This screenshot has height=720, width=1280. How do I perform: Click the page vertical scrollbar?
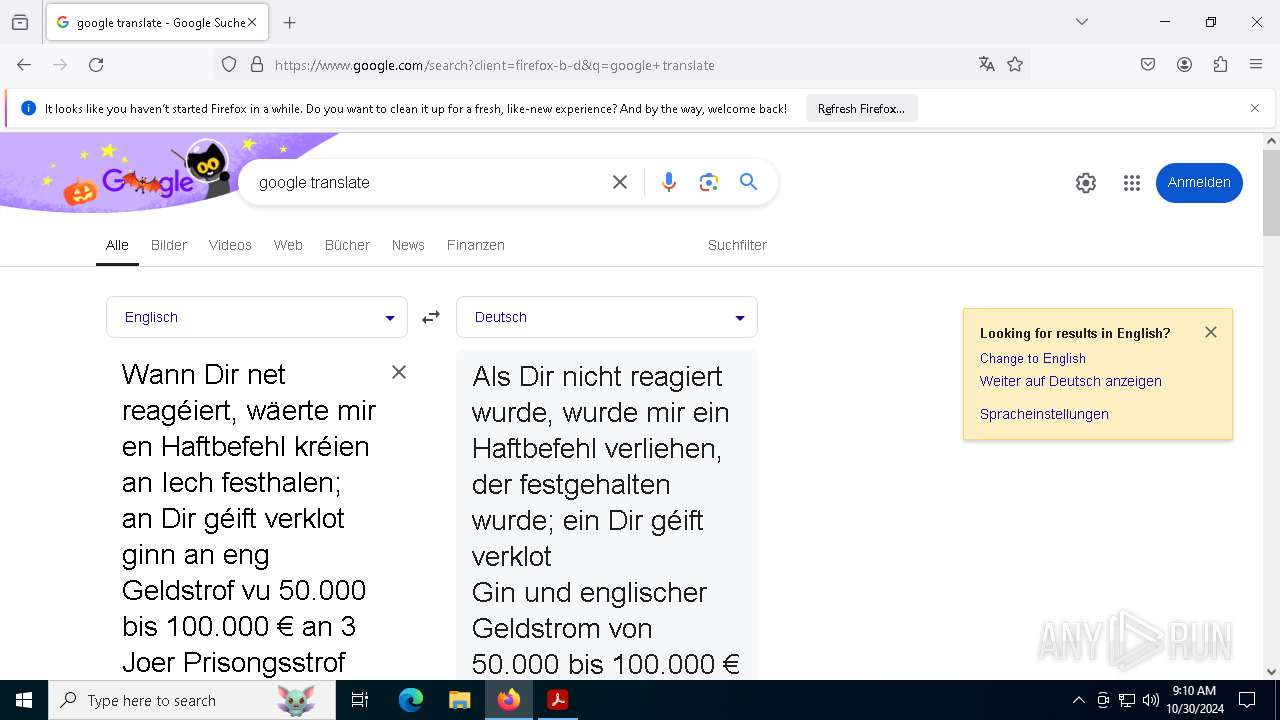click(1271, 193)
